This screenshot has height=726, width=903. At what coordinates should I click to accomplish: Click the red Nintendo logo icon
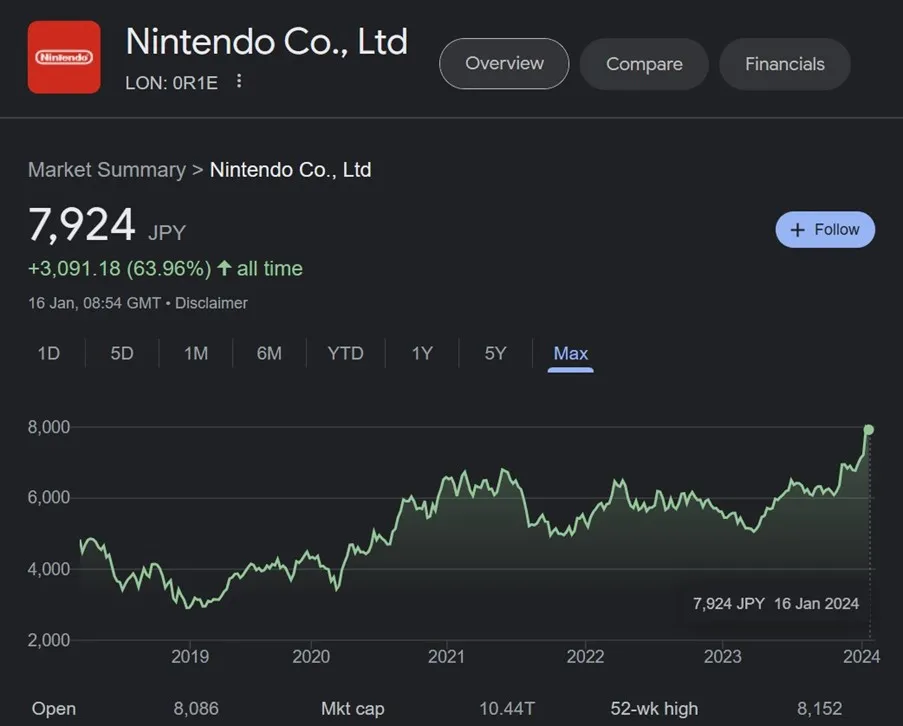(64, 57)
